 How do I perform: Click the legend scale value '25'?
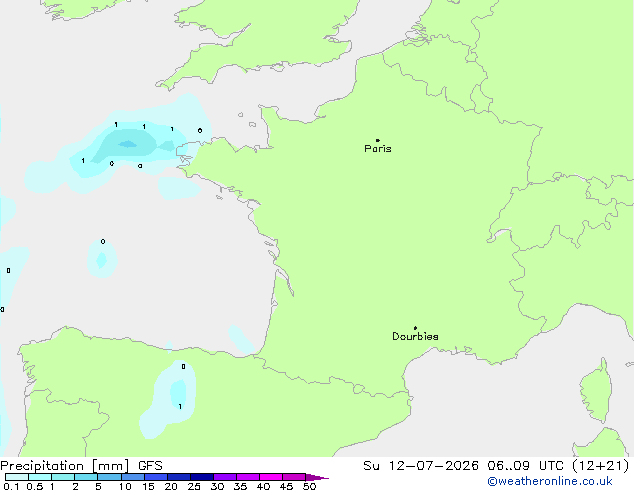(x=194, y=486)
